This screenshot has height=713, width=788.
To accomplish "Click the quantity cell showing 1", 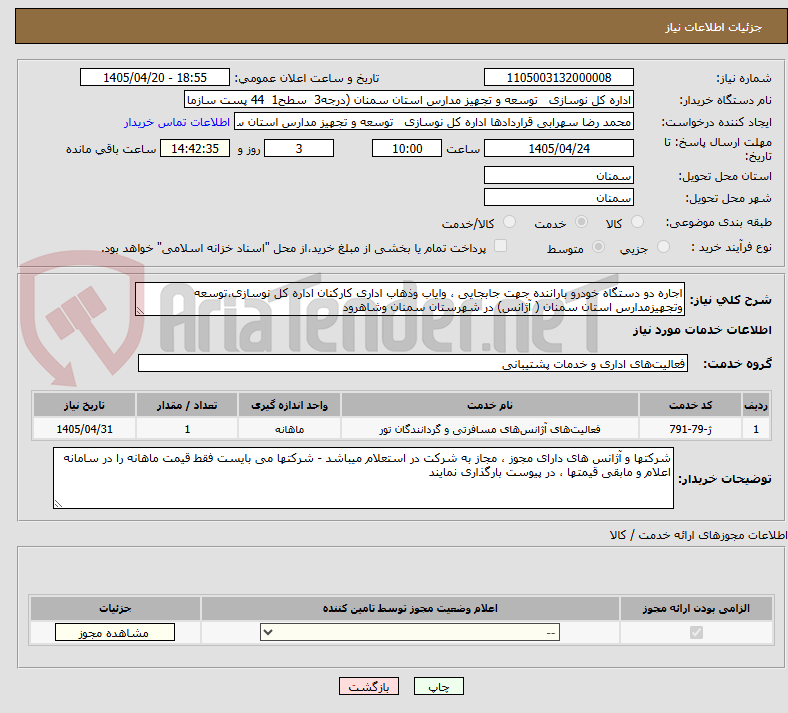I will point(187,429).
